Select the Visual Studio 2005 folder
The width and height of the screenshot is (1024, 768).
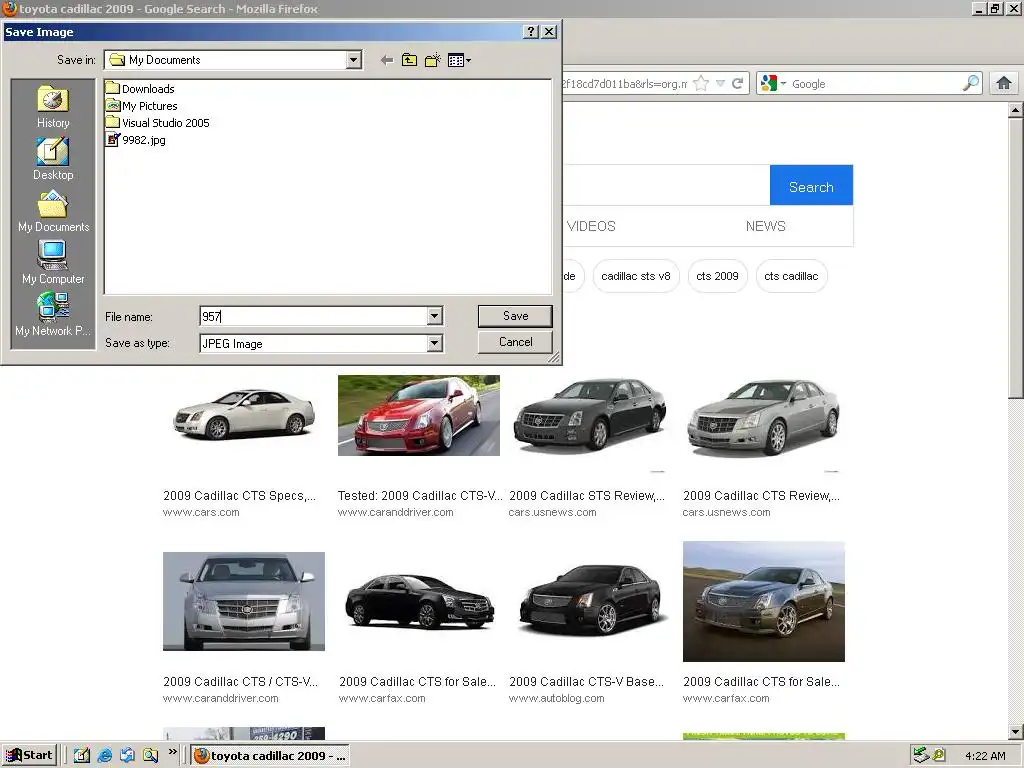[x=157, y=123]
